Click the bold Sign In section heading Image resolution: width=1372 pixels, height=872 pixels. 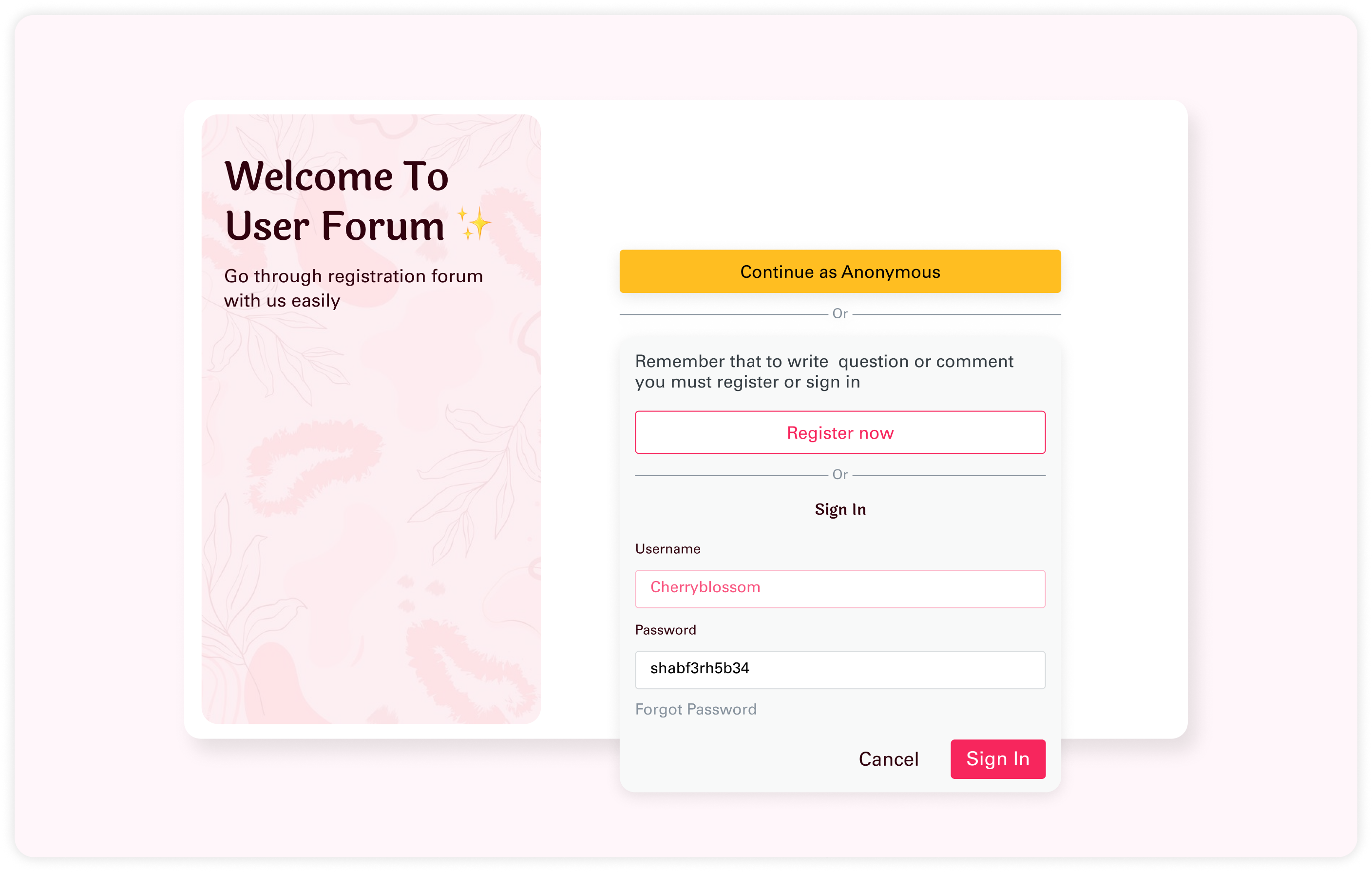coord(840,509)
